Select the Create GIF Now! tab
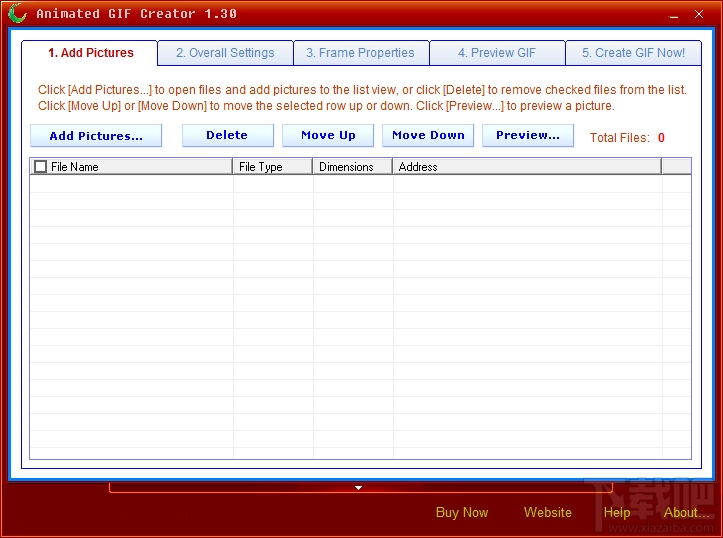The height and width of the screenshot is (538, 723). [x=634, y=53]
